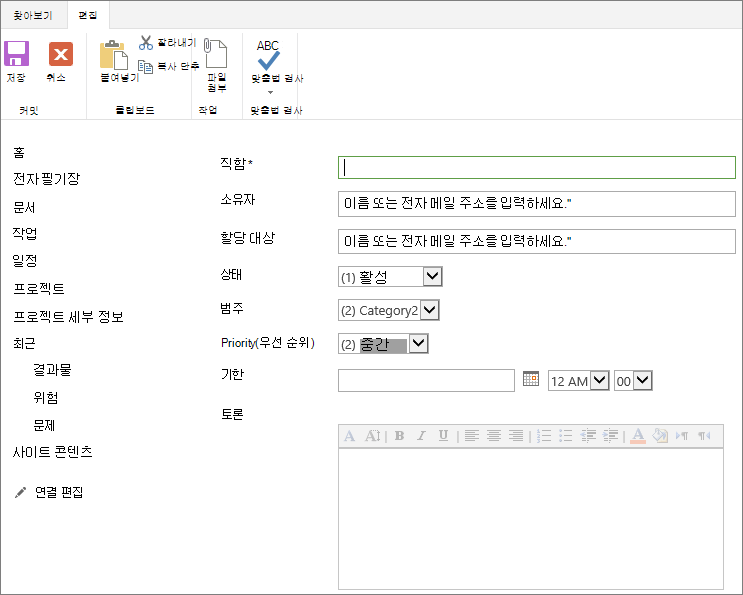Select the 편집 ribbon tab
This screenshot has width=743, height=595.
click(x=88, y=16)
